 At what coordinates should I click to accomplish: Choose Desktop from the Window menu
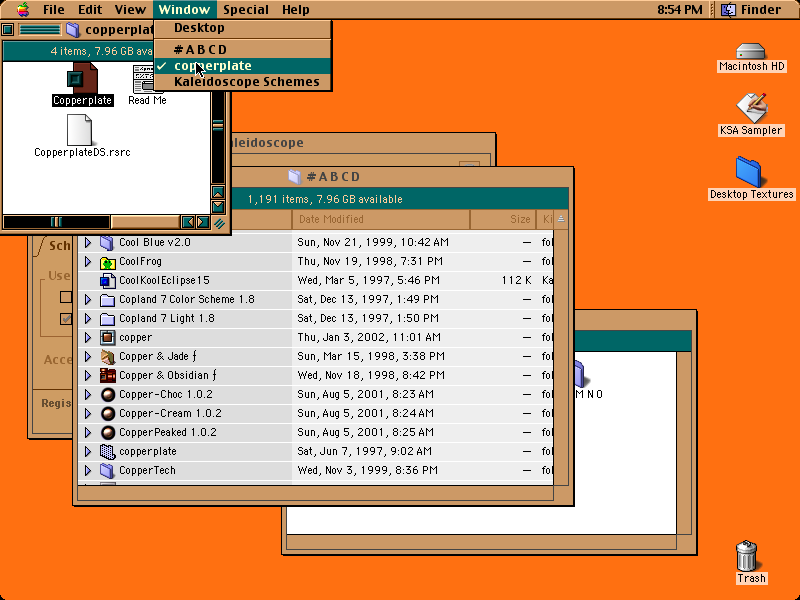point(243,28)
